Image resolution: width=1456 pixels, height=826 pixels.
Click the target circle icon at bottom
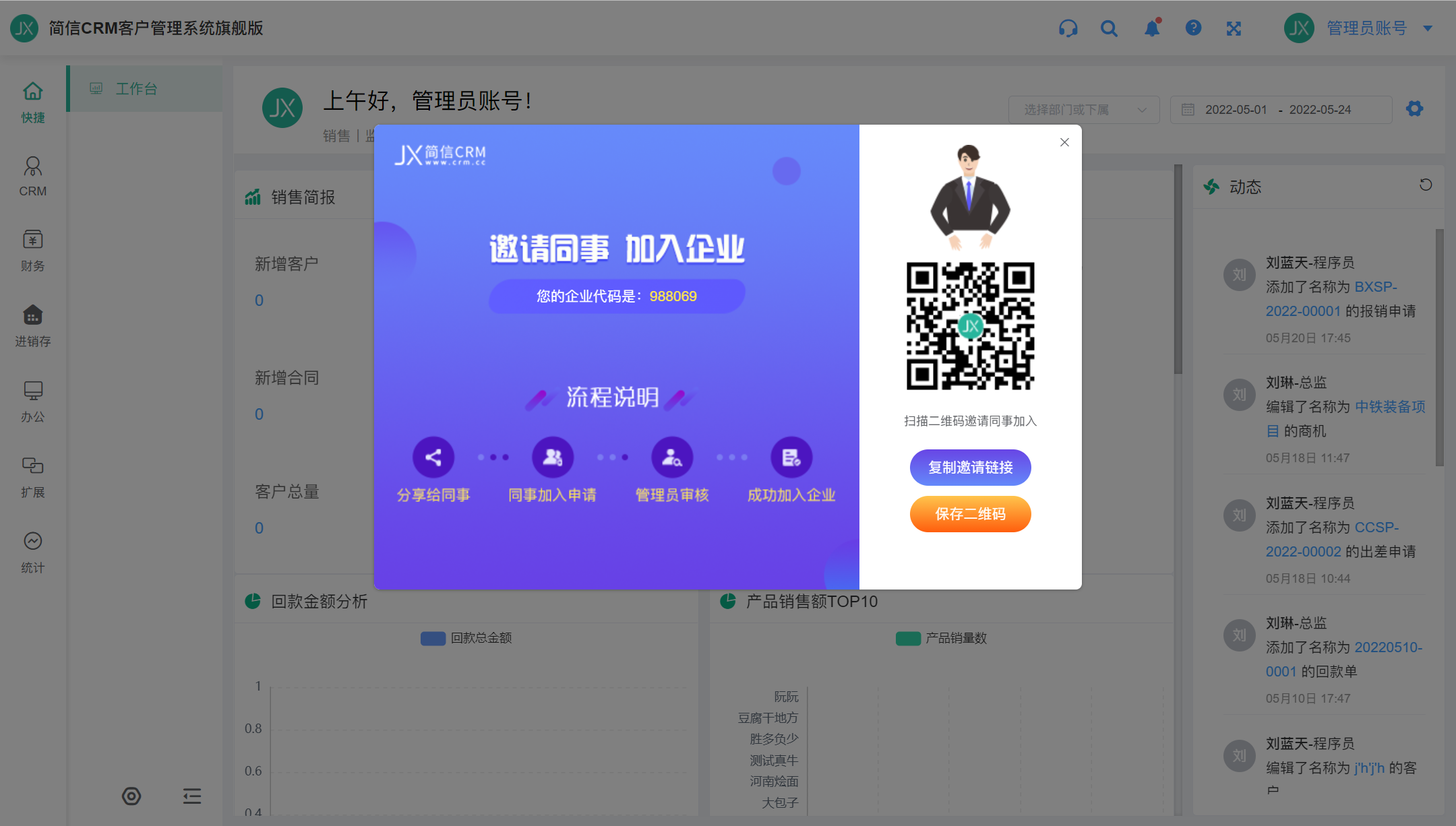pyautogui.click(x=131, y=796)
